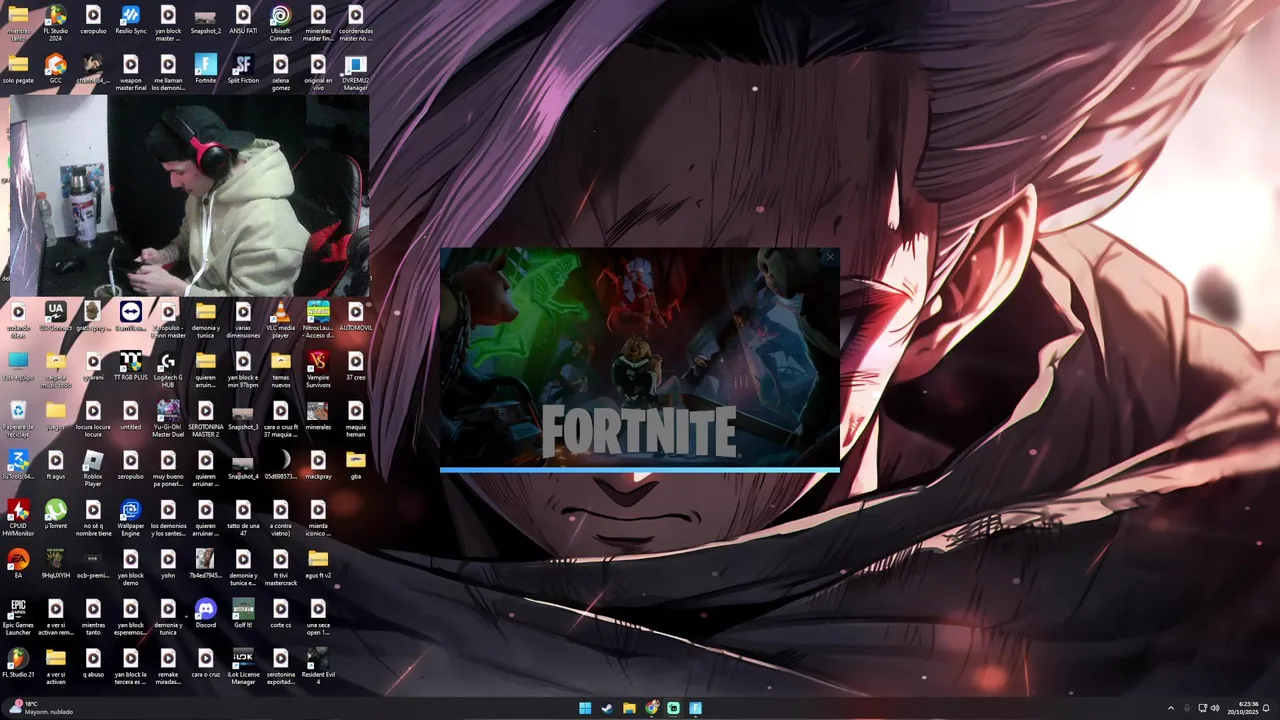This screenshot has width=1280, height=720.
Task: Open File Explorer from the taskbar
Action: tap(629, 708)
